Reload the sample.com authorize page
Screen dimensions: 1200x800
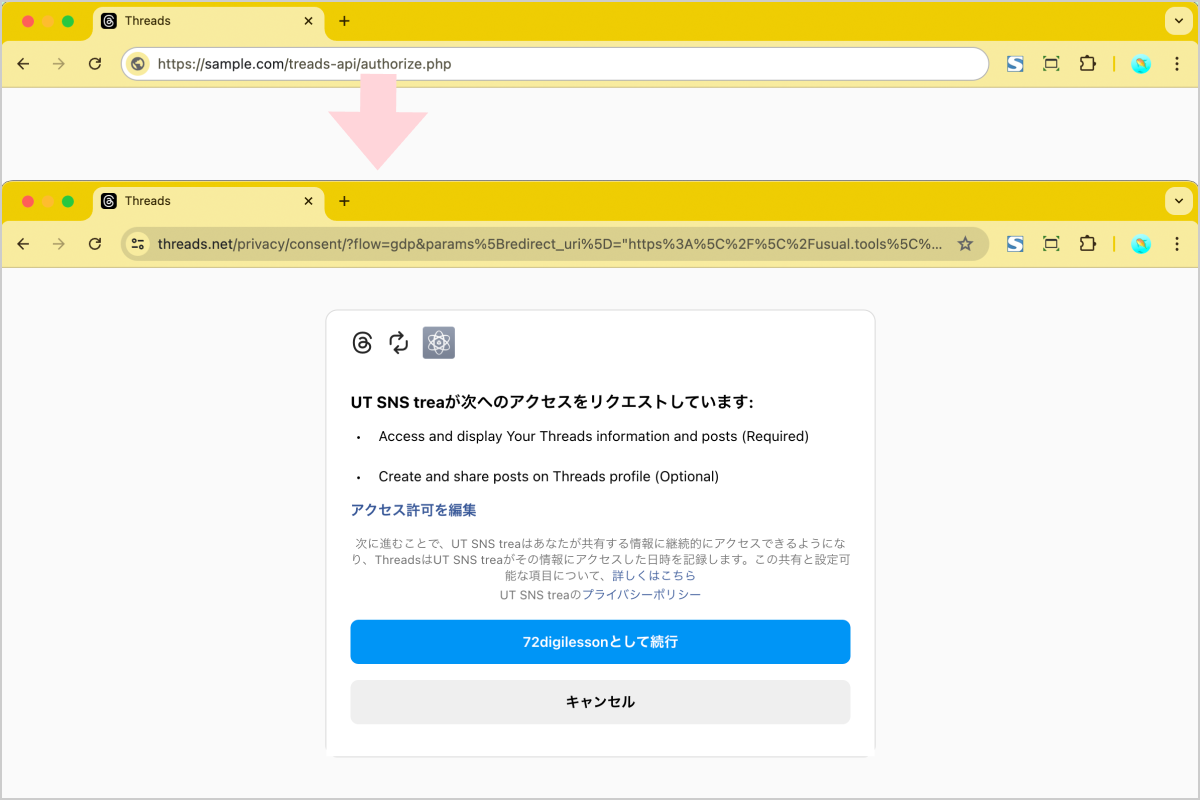pos(95,64)
